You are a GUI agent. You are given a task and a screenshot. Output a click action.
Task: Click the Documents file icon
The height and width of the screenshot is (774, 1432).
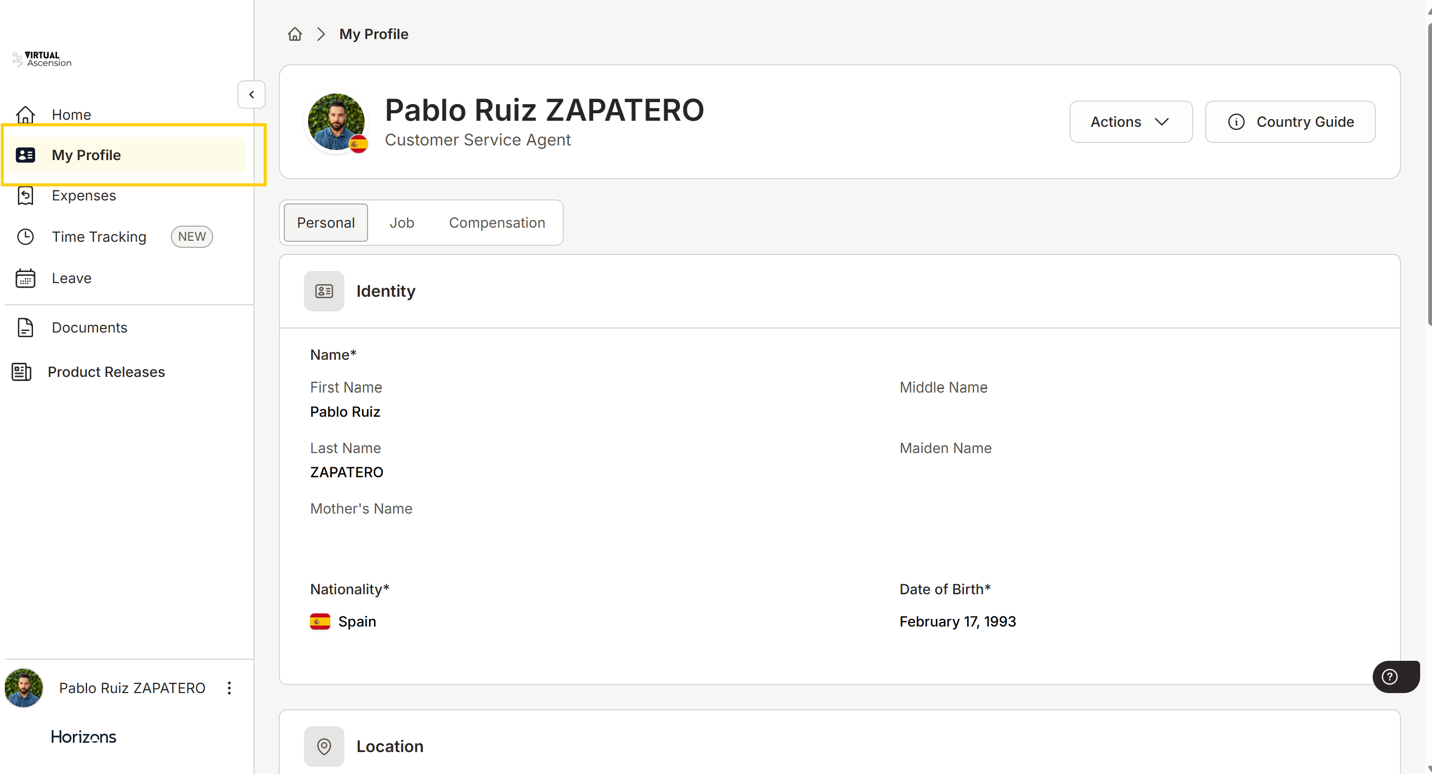tap(26, 328)
